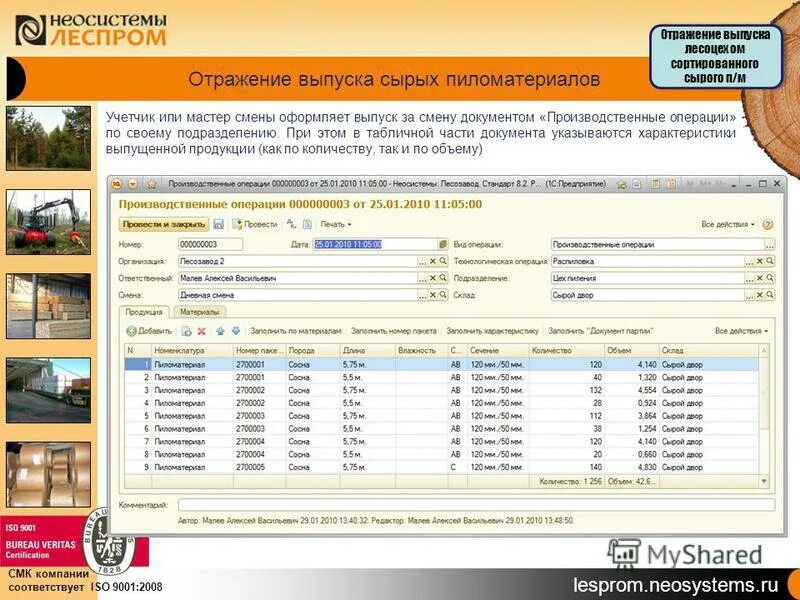Viewport: 800px width, 600px height.
Task: Sort by the Количество column header
Action: [566, 351]
